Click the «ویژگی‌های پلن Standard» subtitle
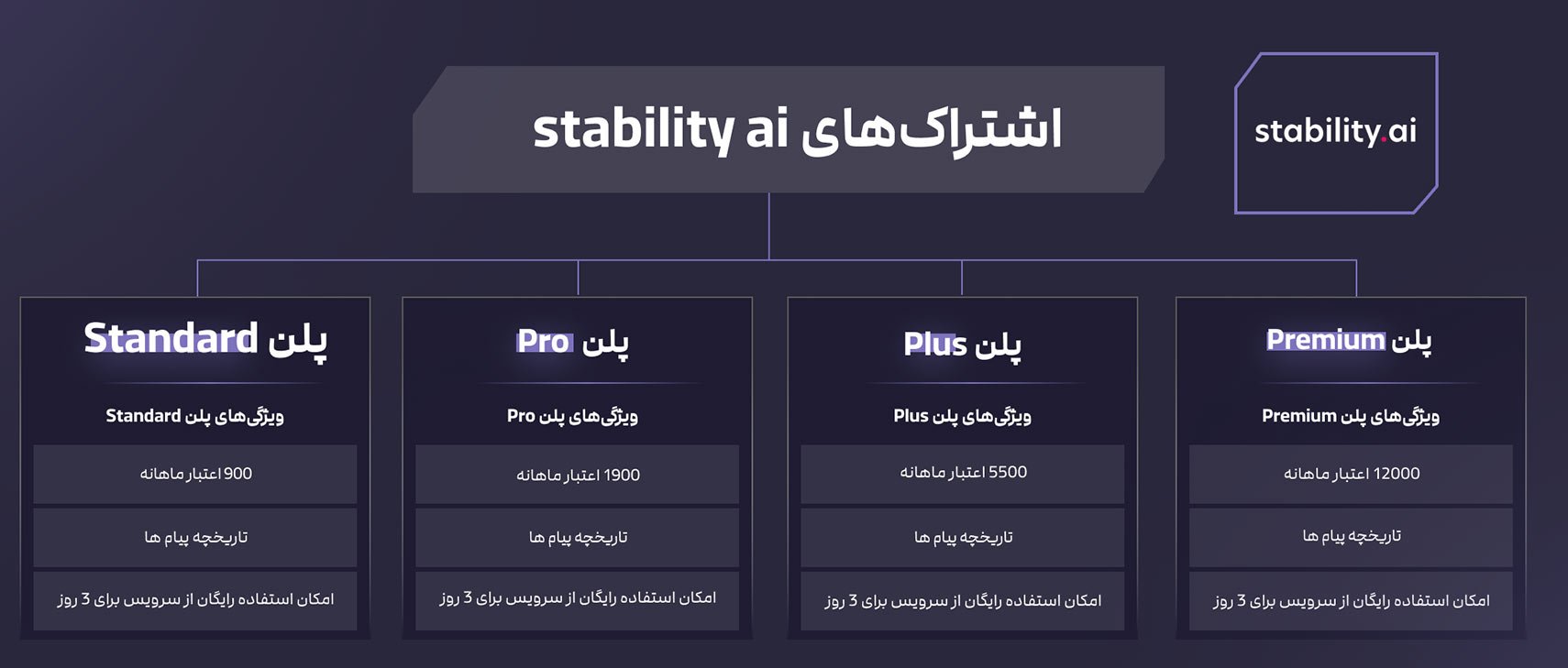1568x668 pixels. [194, 416]
